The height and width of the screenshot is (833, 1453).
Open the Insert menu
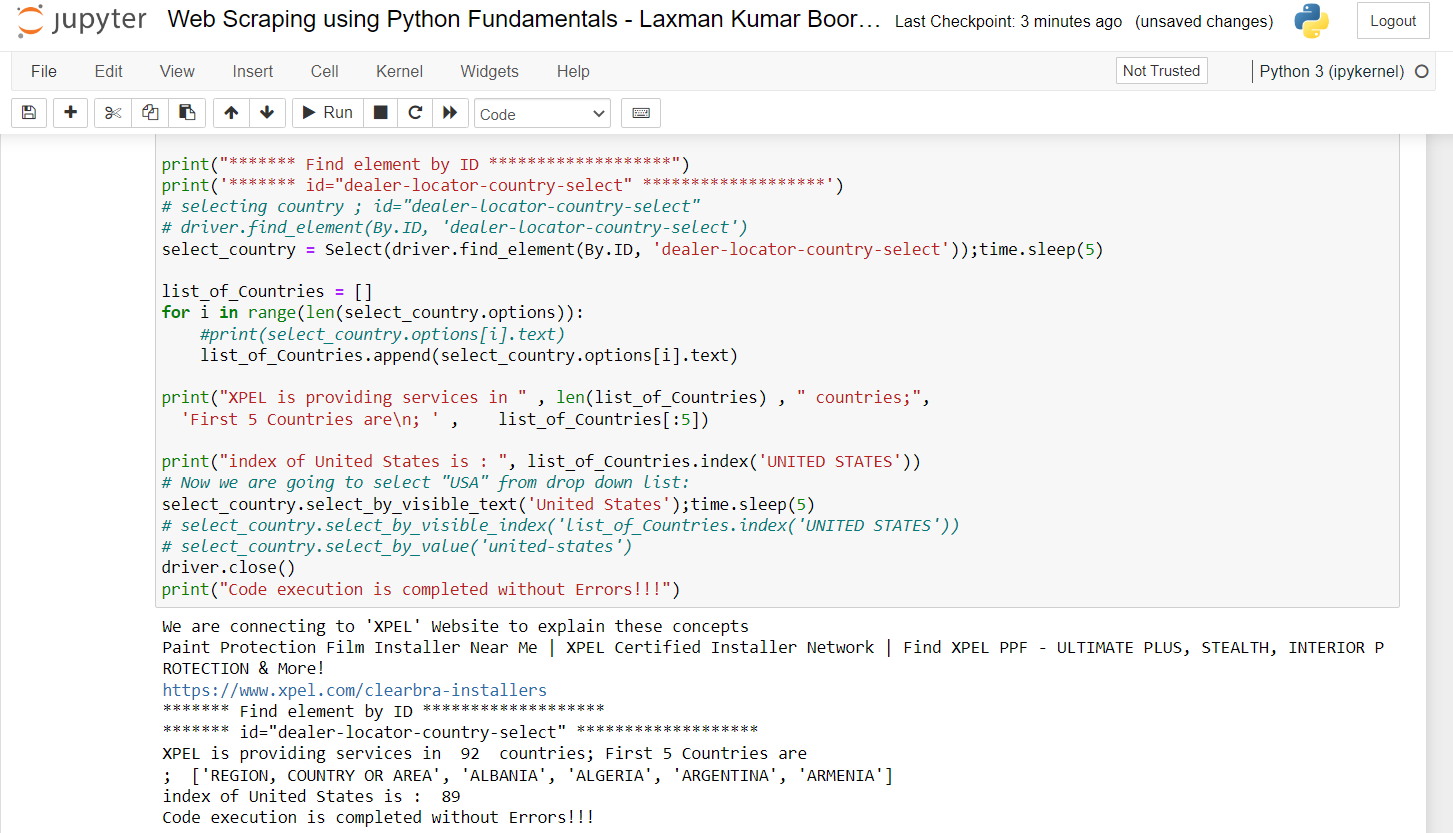[253, 71]
